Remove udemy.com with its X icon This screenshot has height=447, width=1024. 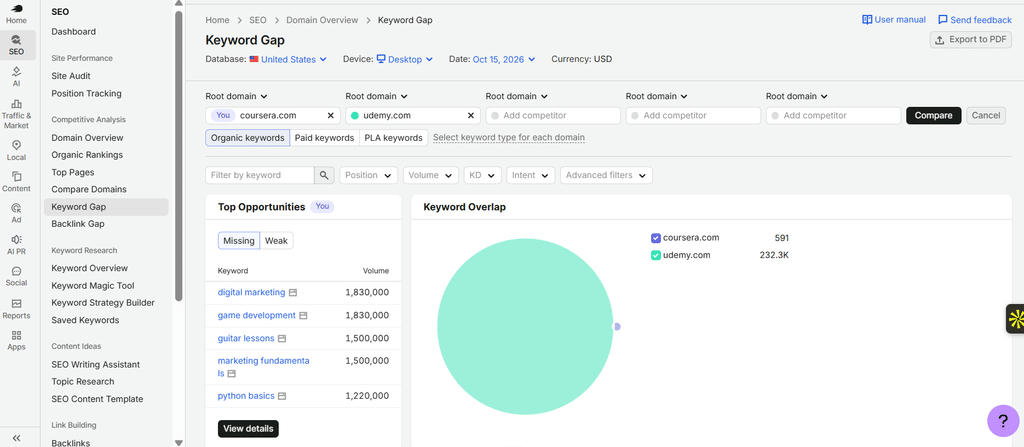470,116
